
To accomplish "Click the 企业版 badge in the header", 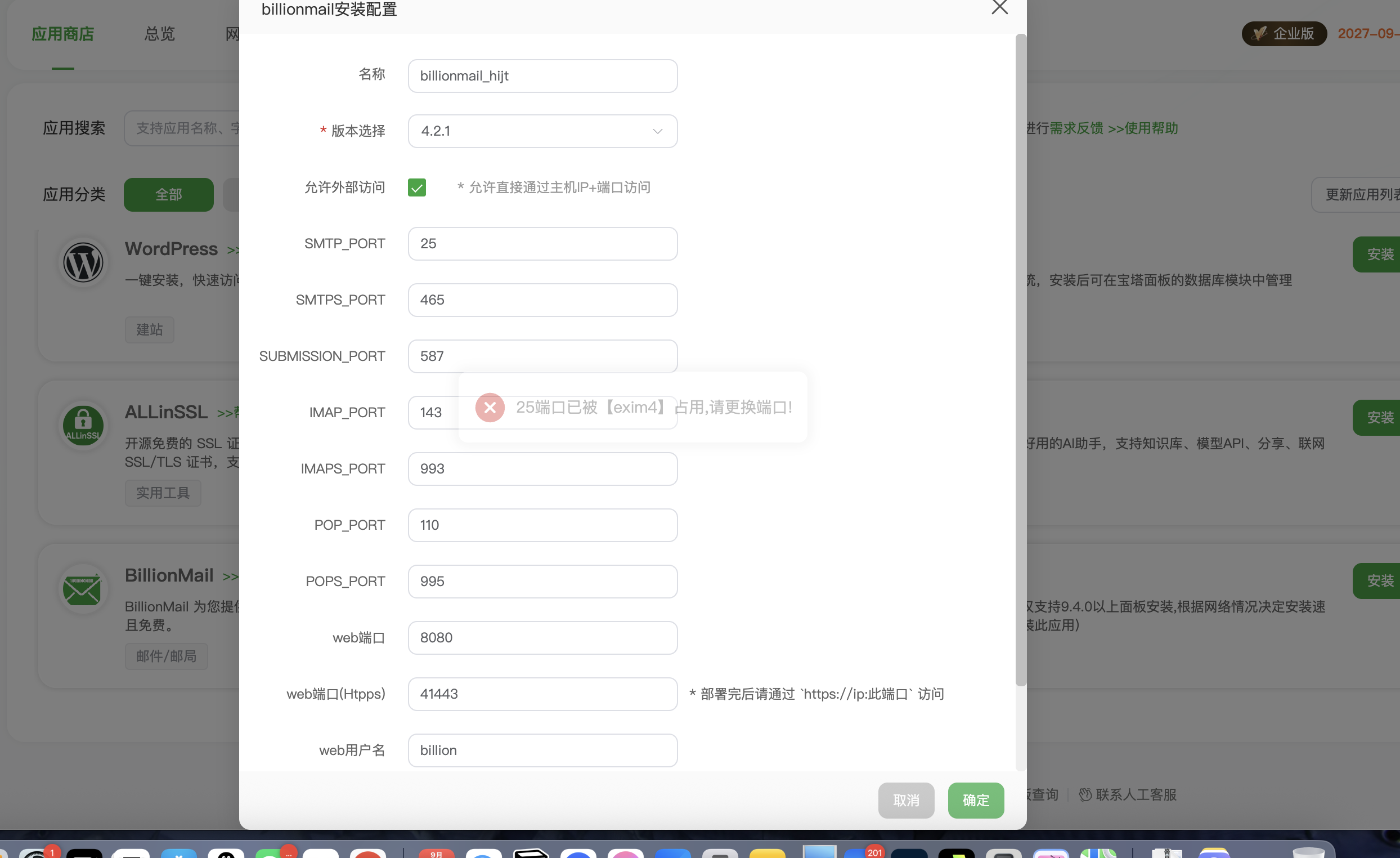I will [1284, 34].
